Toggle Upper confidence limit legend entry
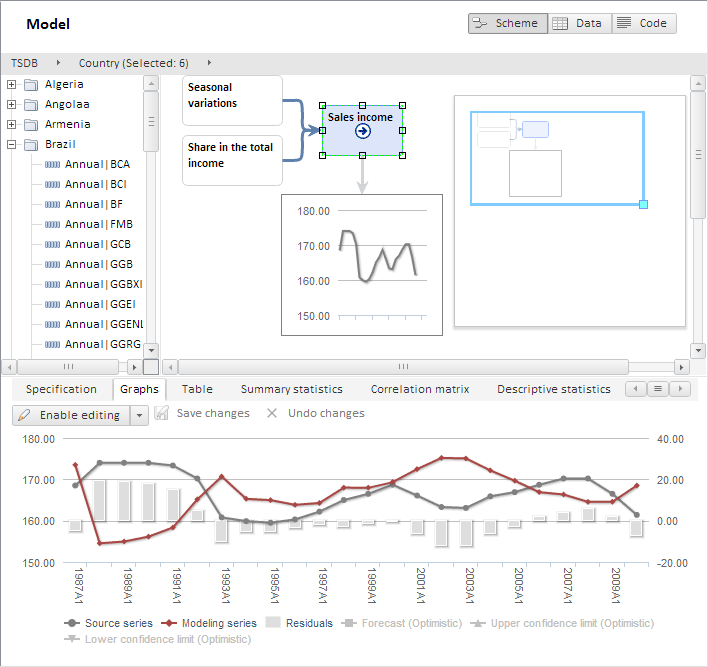708x667 pixels. [x=562, y=623]
